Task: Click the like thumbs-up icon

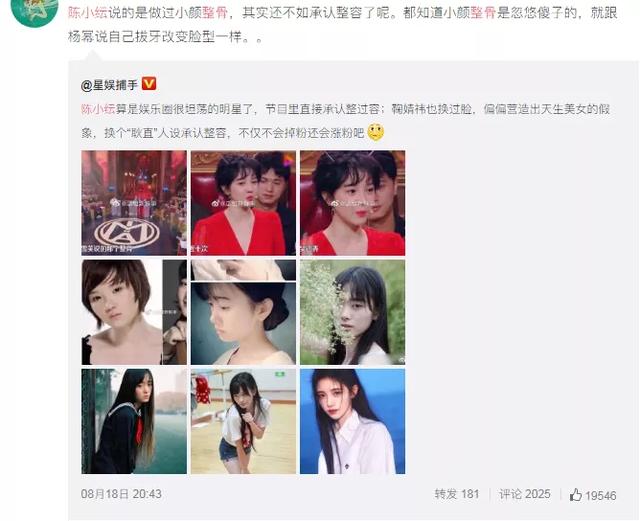Action: [x=576, y=494]
